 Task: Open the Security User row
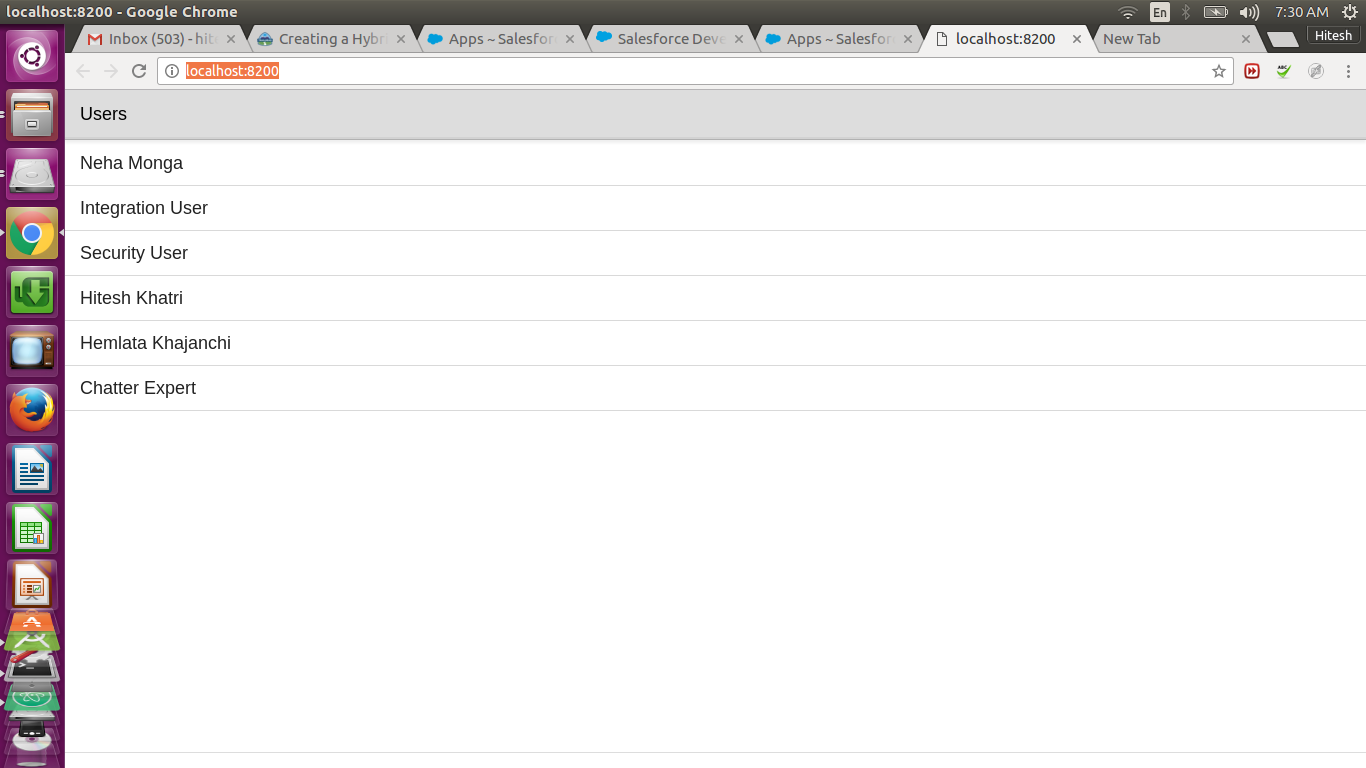716,253
